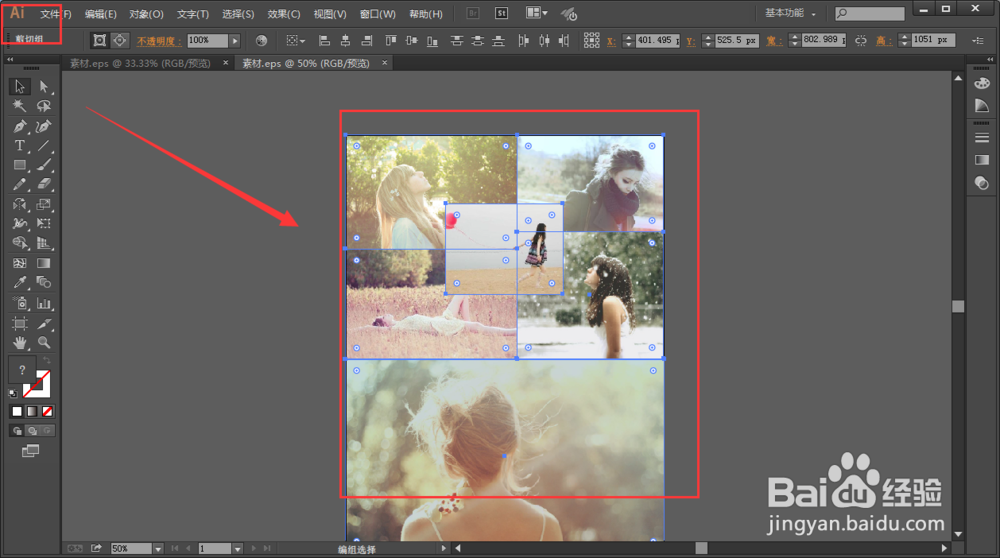Image resolution: width=1000 pixels, height=558 pixels.
Task: Expand the tools panel double arrow
Action: pyautogui.click(x=10, y=59)
